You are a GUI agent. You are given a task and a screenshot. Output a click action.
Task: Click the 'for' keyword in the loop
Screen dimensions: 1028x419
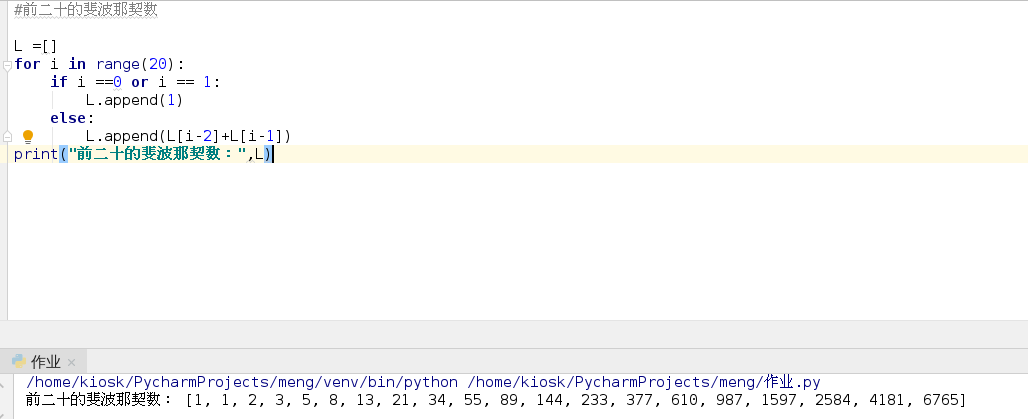click(x=28, y=64)
